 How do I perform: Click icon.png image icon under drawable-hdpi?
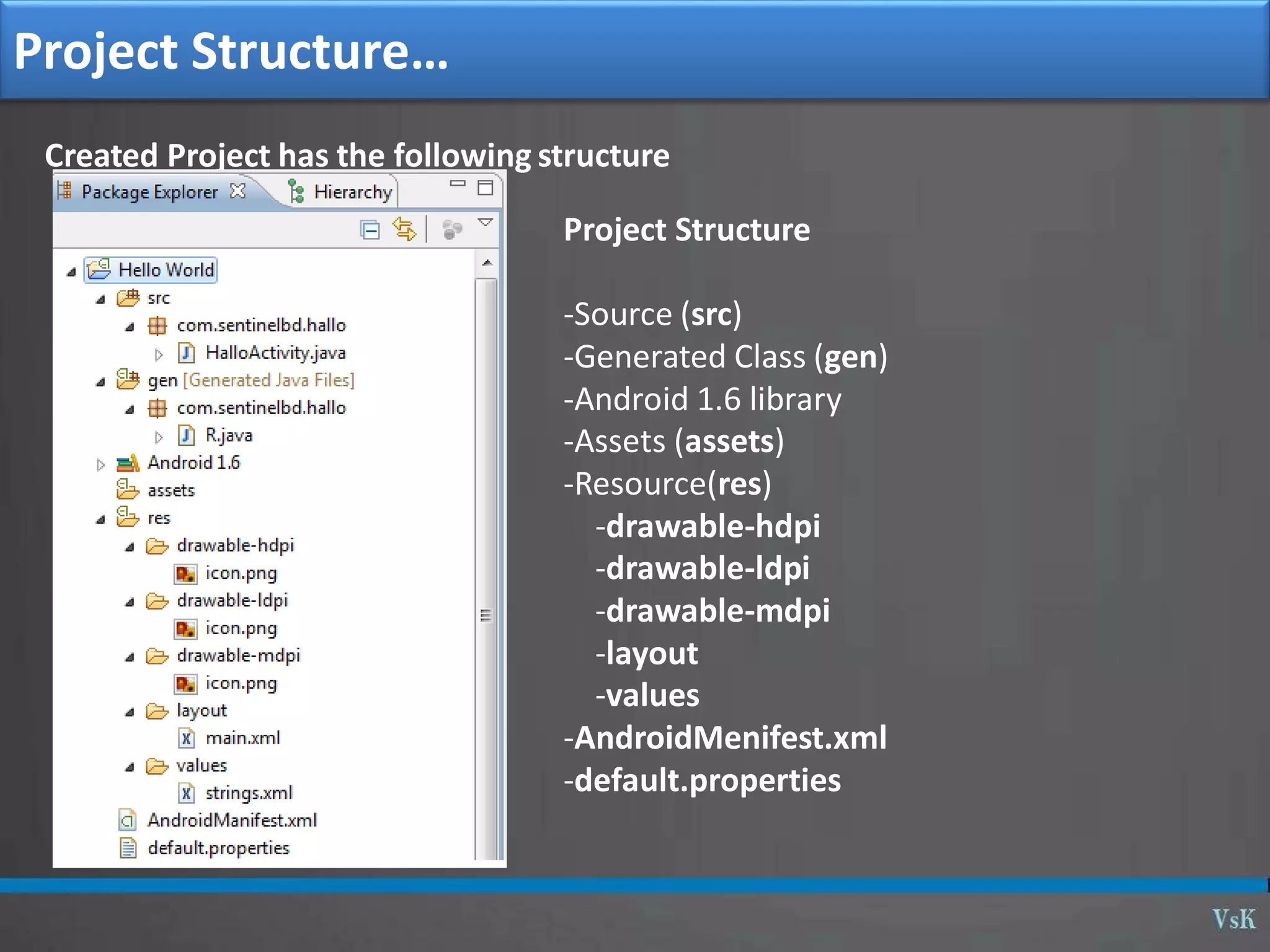186,574
